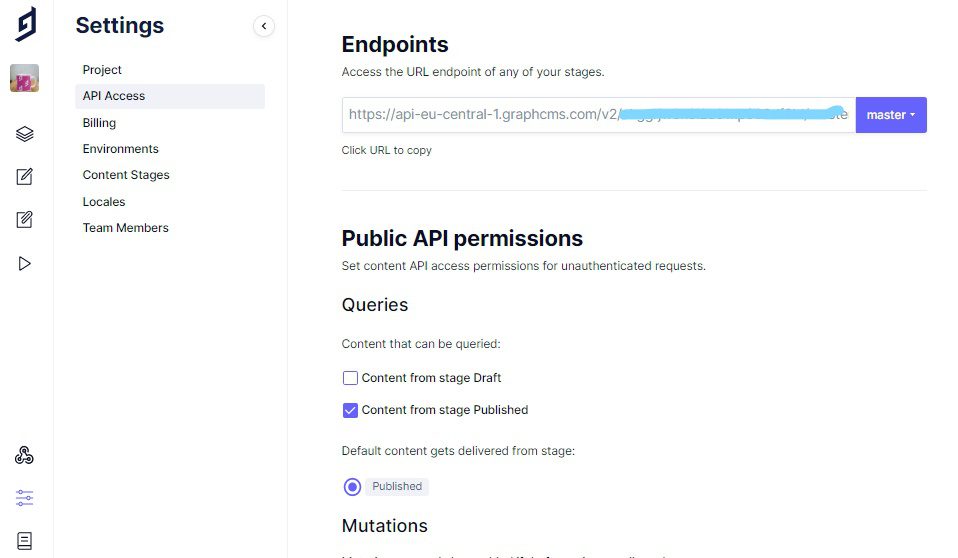Open the Settings sliders icon
Image resolution: width=958 pixels, height=558 pixels.
tap(25, 498)
